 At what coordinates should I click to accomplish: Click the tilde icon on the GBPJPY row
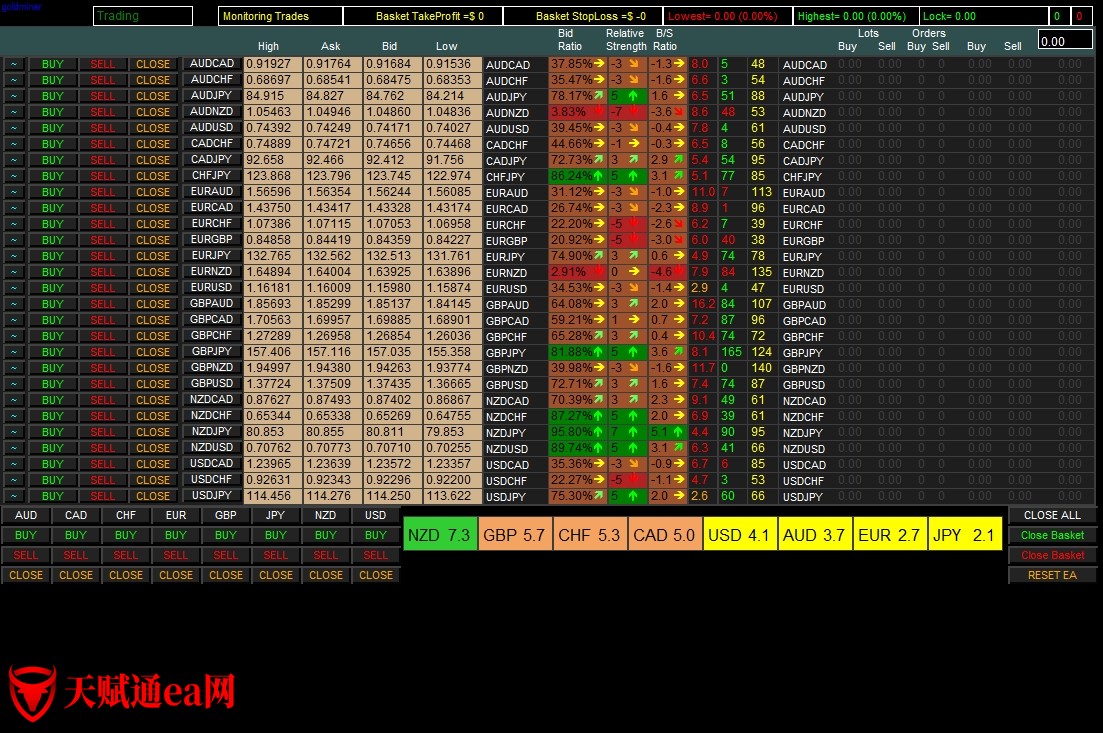14,352
